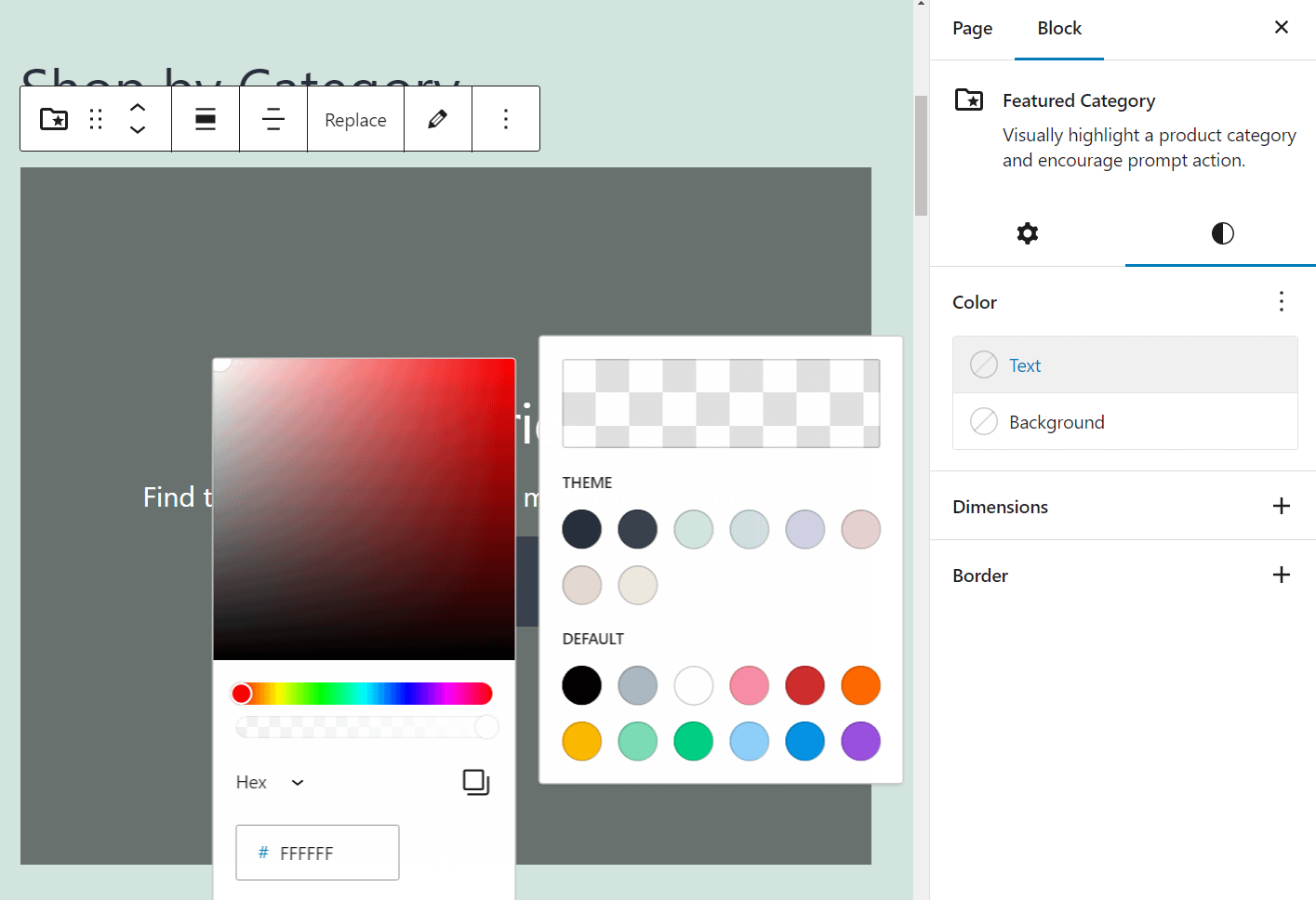The image size is (1316, 900).
Task: Open the block options three-dot menu
Action: tap(505, 119)
